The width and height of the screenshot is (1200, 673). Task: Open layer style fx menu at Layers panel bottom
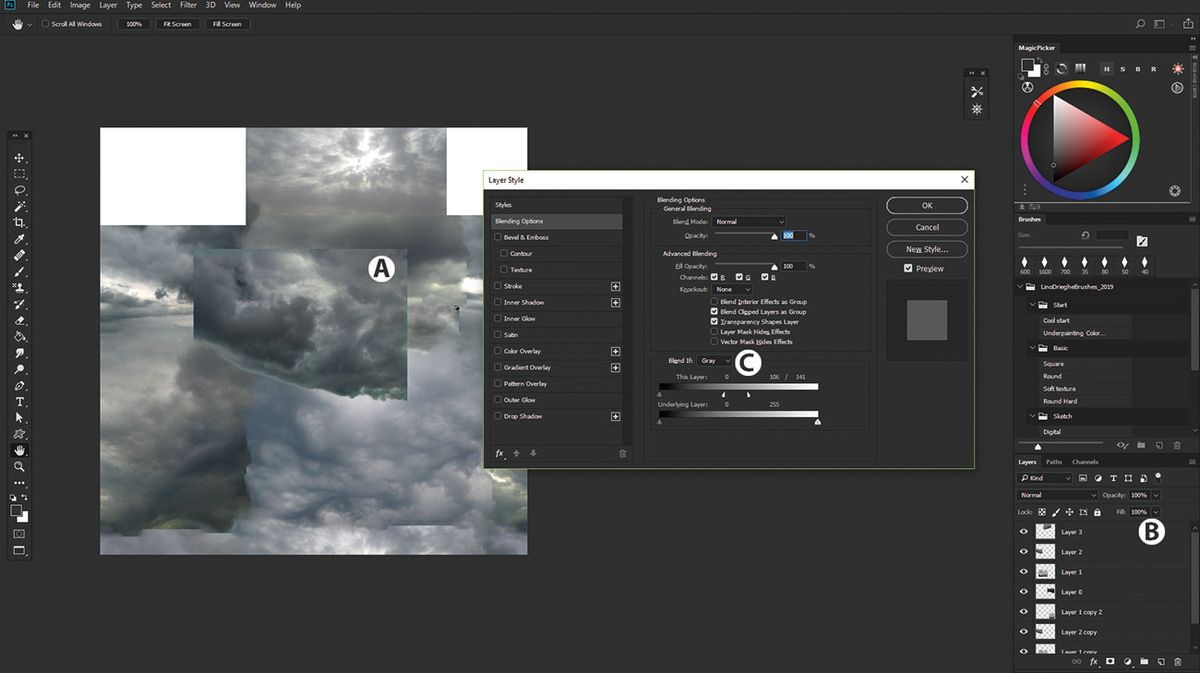(1093, 661)
